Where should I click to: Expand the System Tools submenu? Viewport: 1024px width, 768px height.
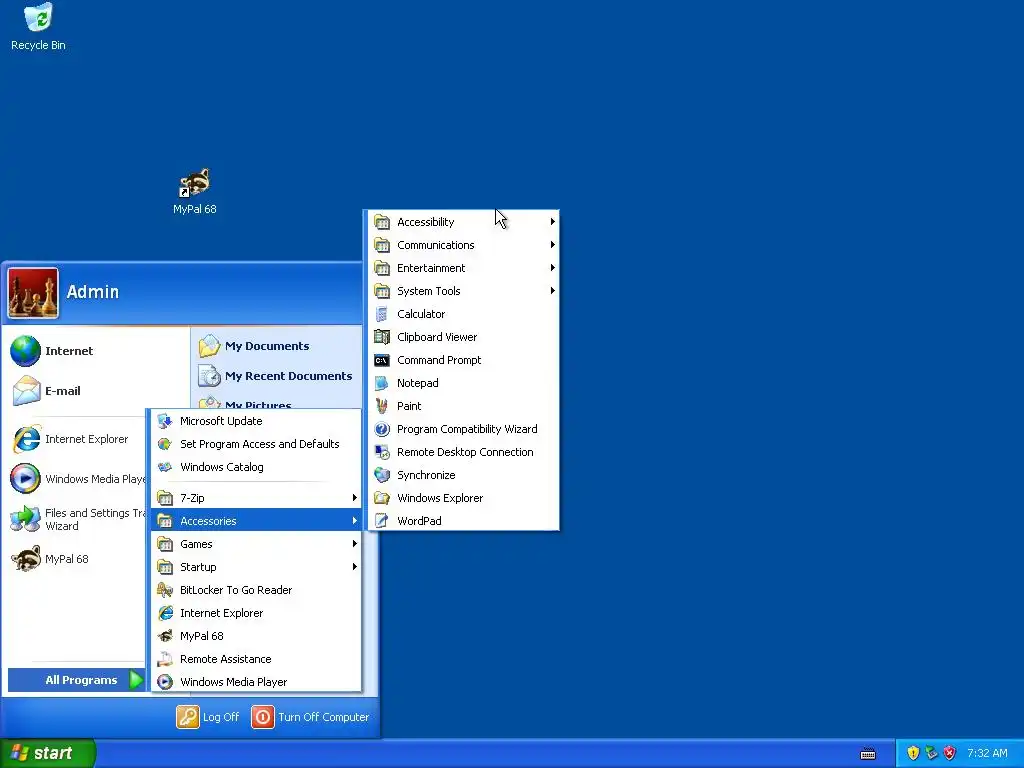coord(464,291)
